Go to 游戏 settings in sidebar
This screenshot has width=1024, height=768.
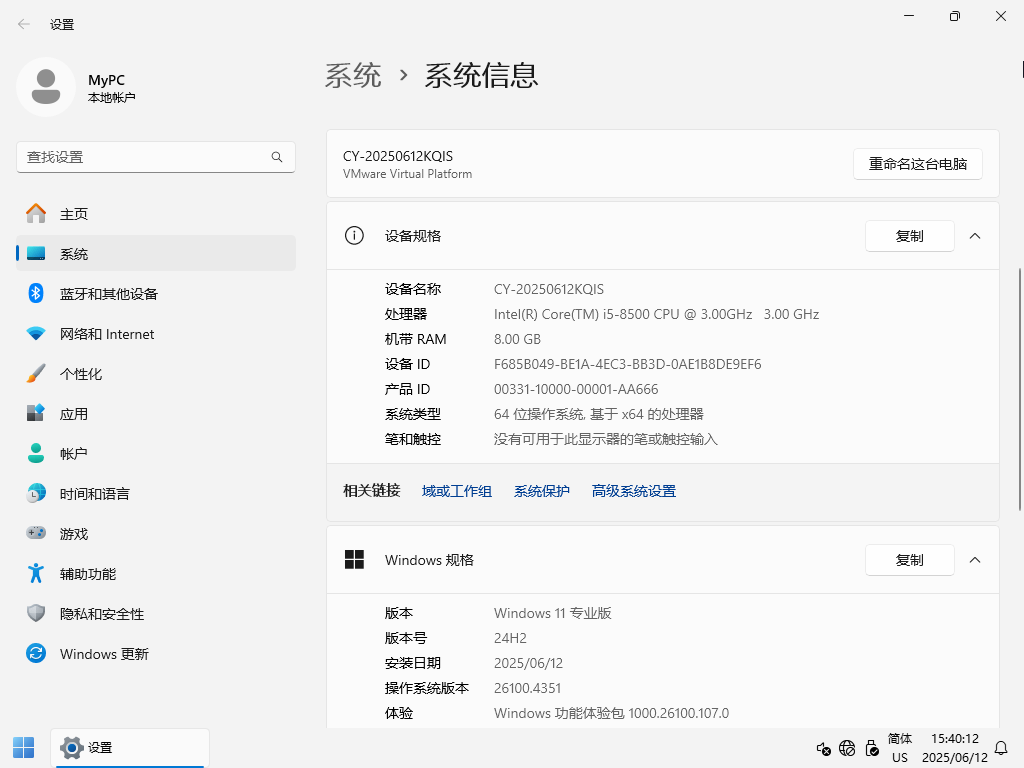156,533
